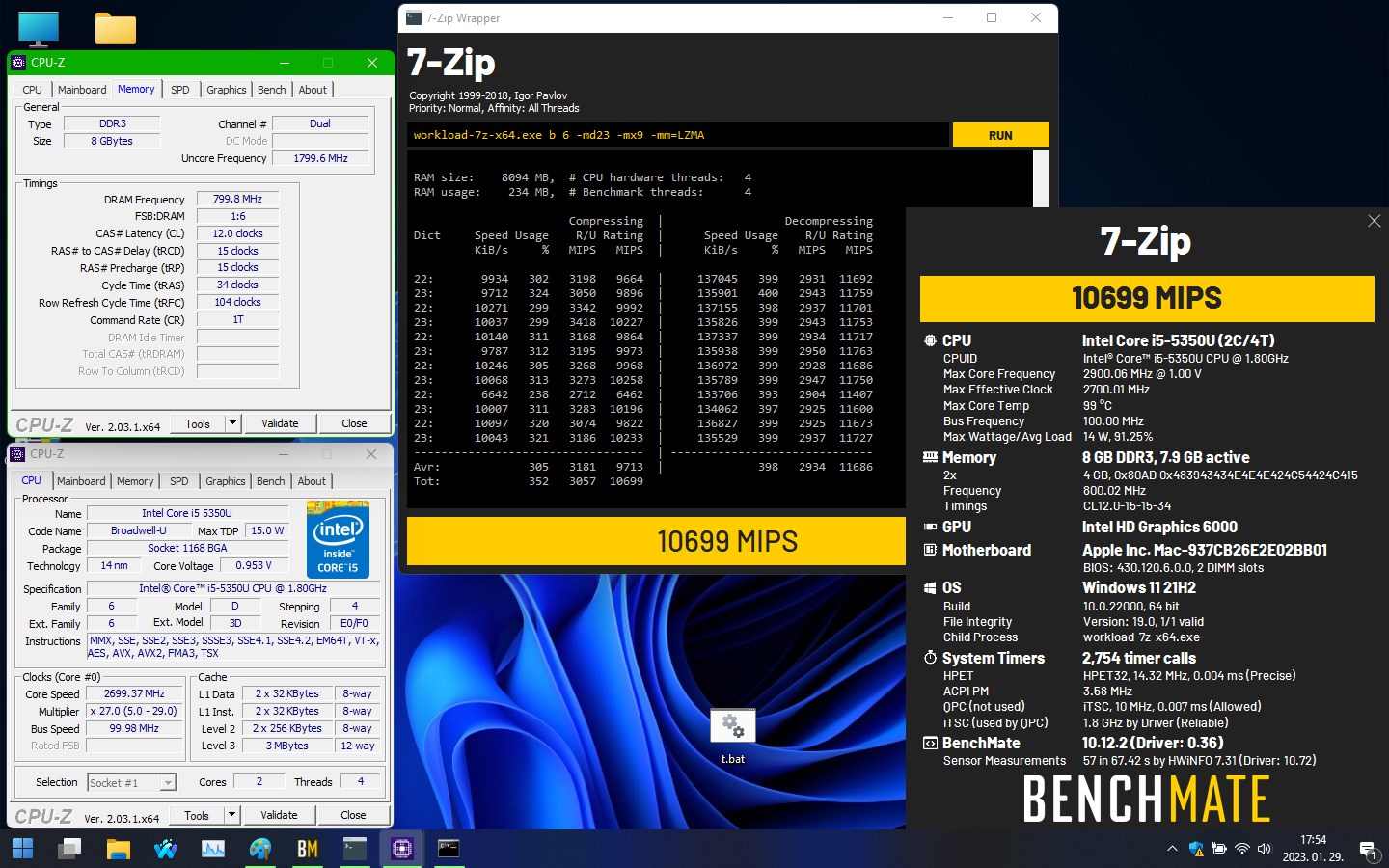The image size is (1389, 868).
Task: Open the volume control tray icon
Action: pyautogui.click(x=1265, y=849)
